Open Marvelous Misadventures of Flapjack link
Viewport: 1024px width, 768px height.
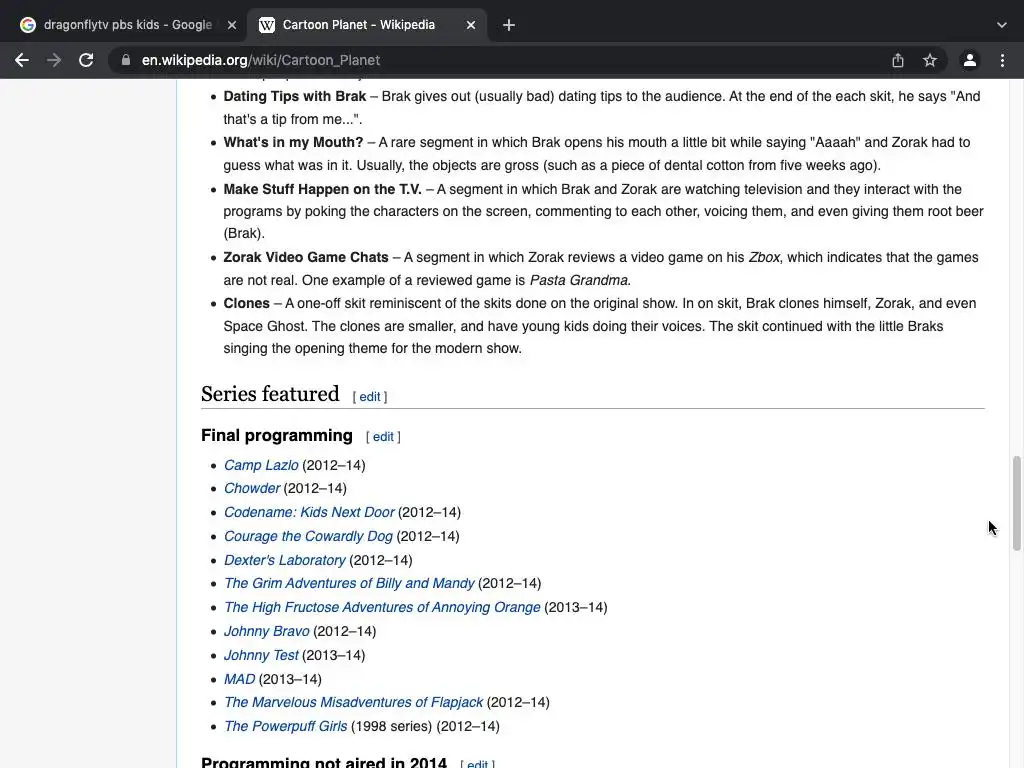coord(353,702)
